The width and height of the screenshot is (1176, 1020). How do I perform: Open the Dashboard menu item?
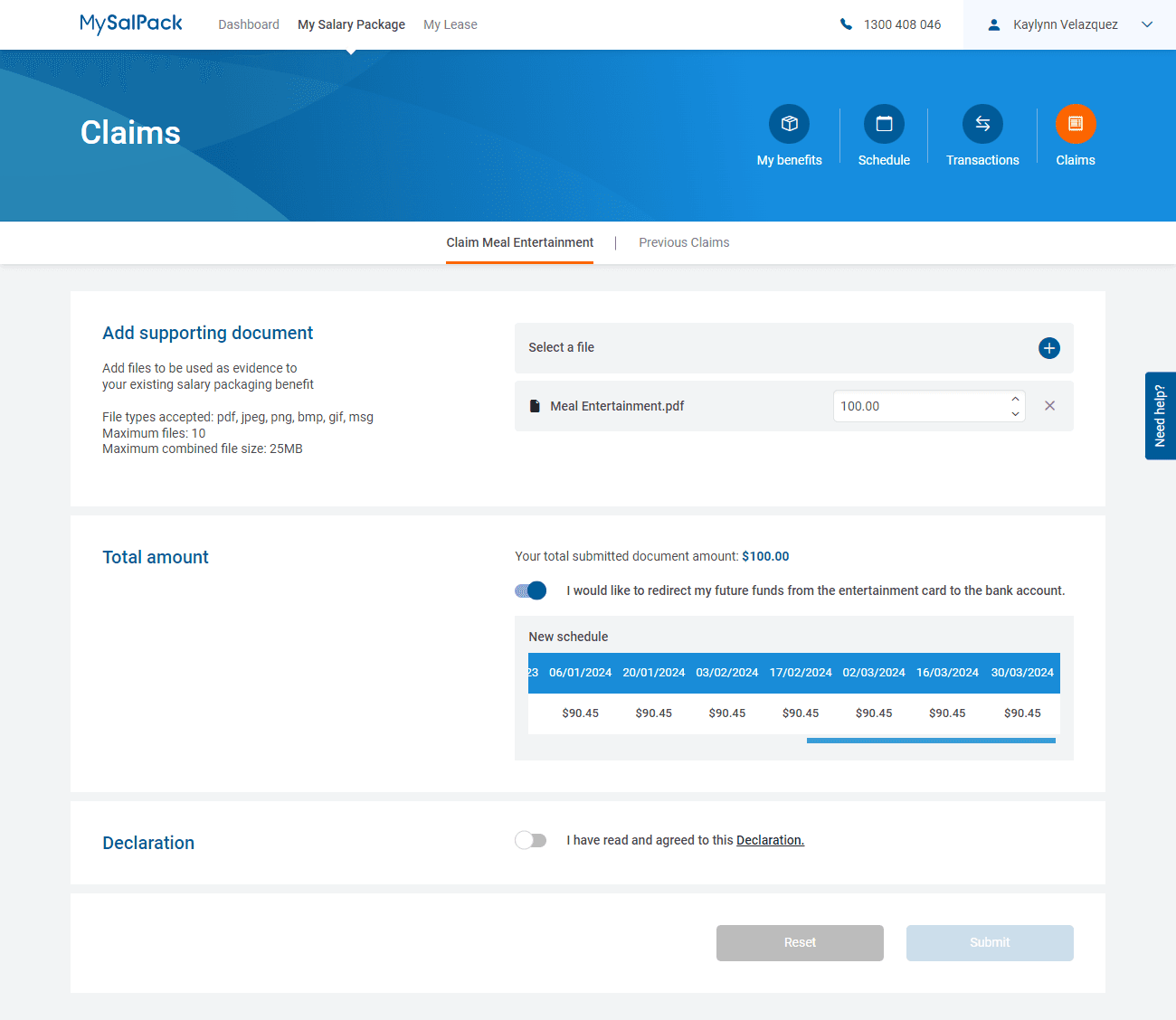(249, 24)
